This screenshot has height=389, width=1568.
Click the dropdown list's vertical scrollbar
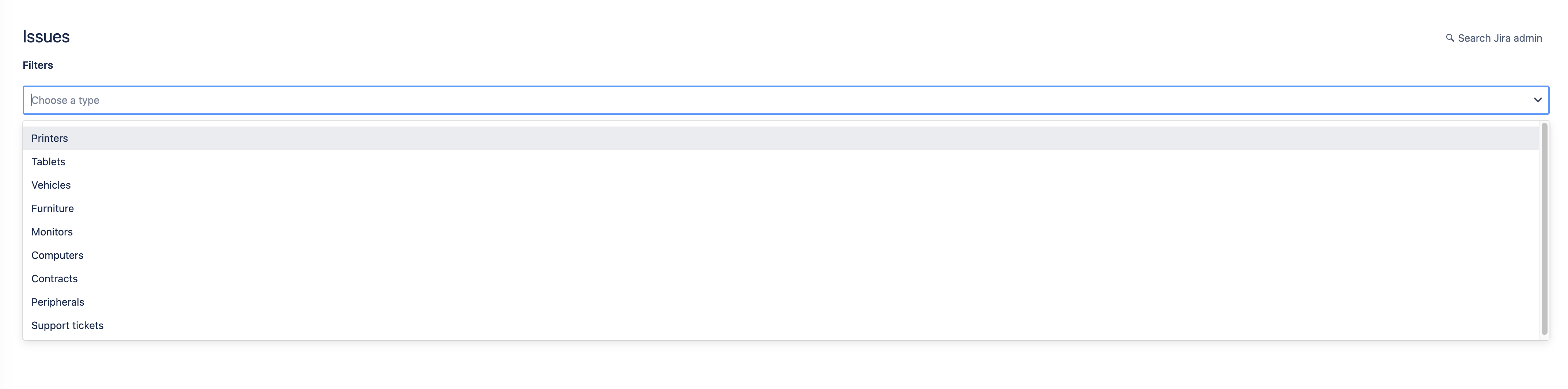click(1544, 229)
